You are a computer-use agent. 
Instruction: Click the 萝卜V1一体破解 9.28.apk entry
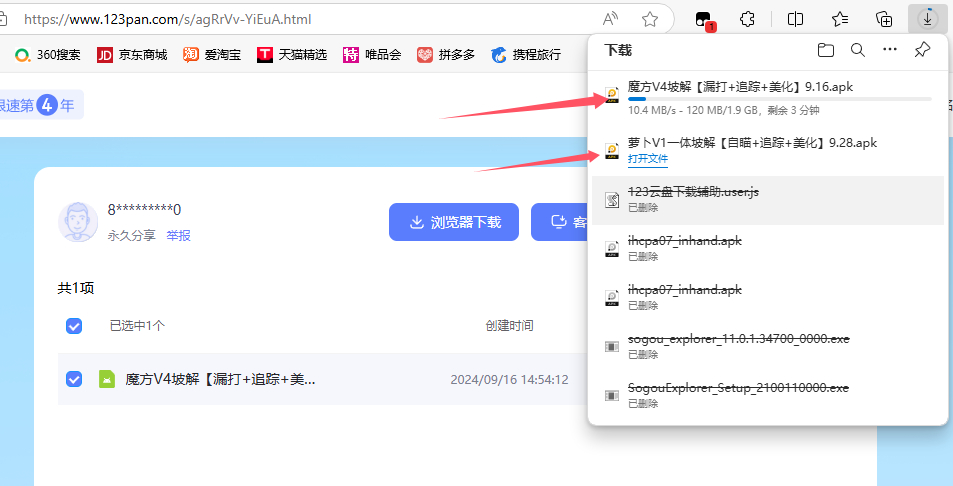tap(768, 150)
